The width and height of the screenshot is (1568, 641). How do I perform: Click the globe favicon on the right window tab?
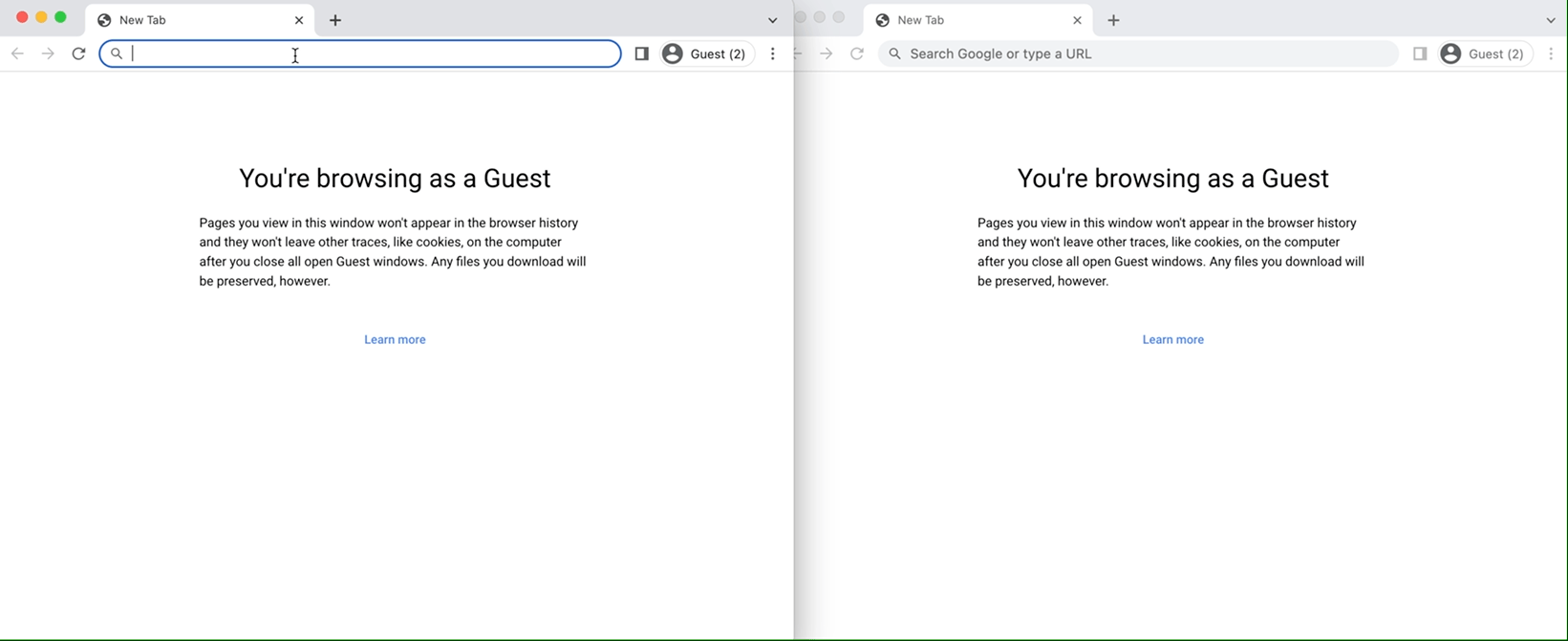[883, 20]
